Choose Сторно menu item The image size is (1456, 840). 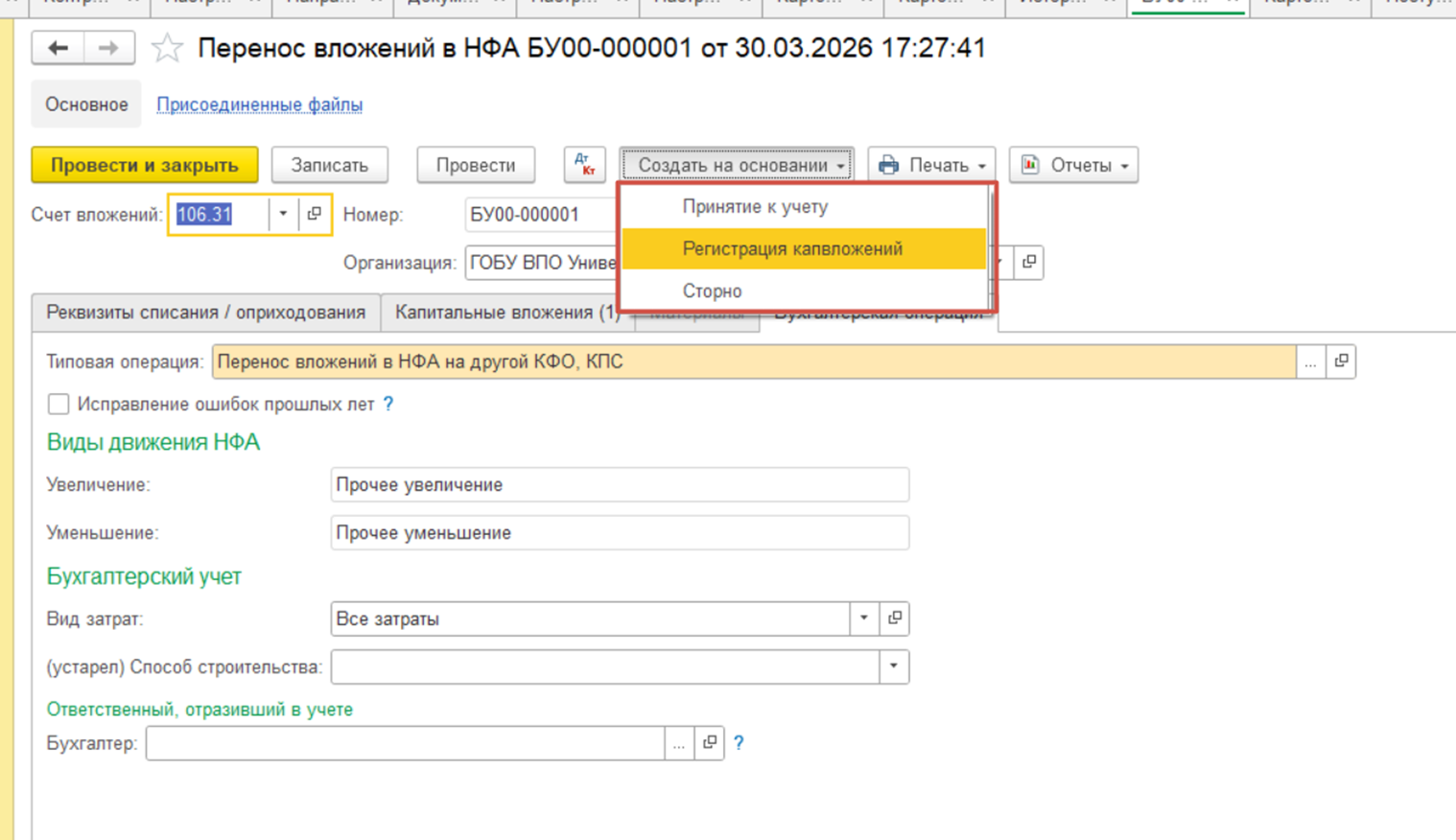pos(804,291)
